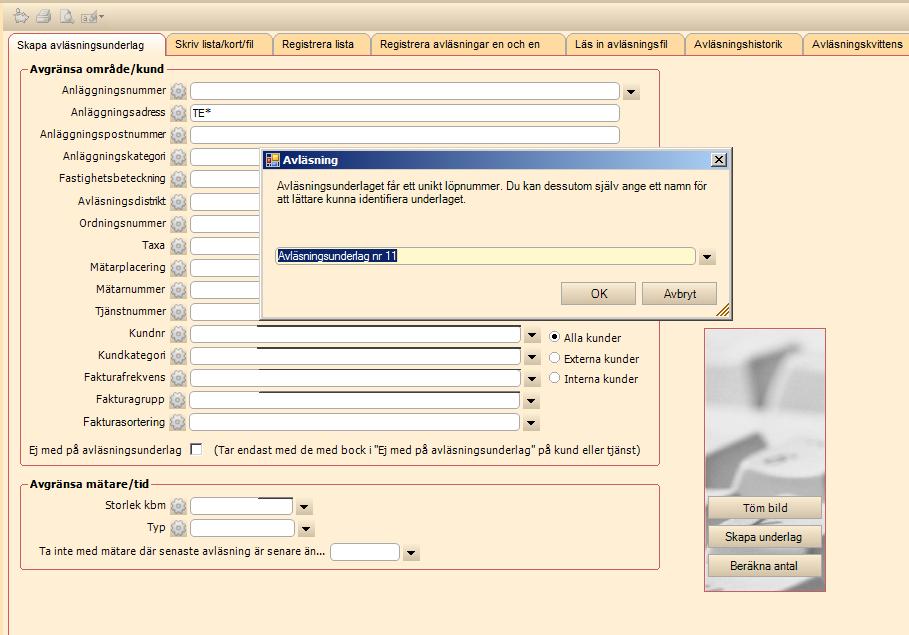Open the Storlek kbm dropdown

point(304,507)
